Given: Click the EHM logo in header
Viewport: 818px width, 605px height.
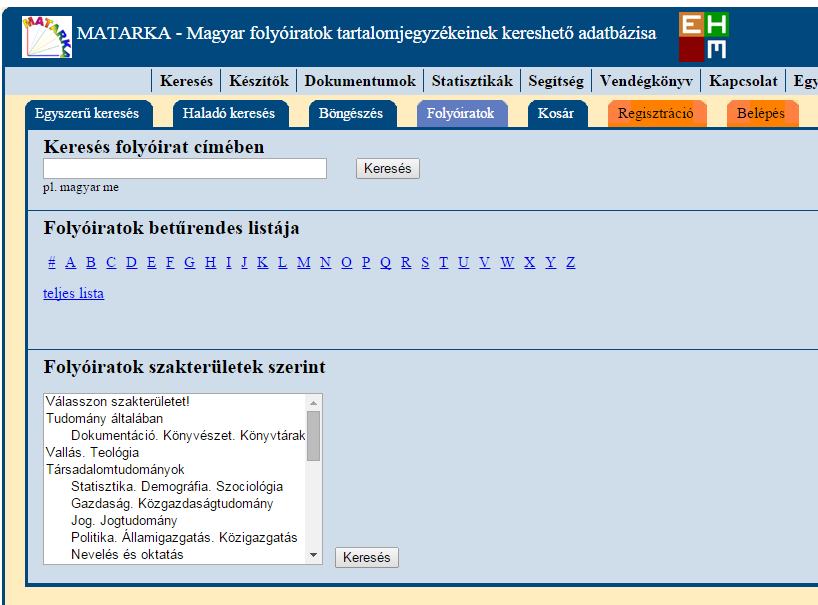Looking at the screenshot, I should click(704, 37).
